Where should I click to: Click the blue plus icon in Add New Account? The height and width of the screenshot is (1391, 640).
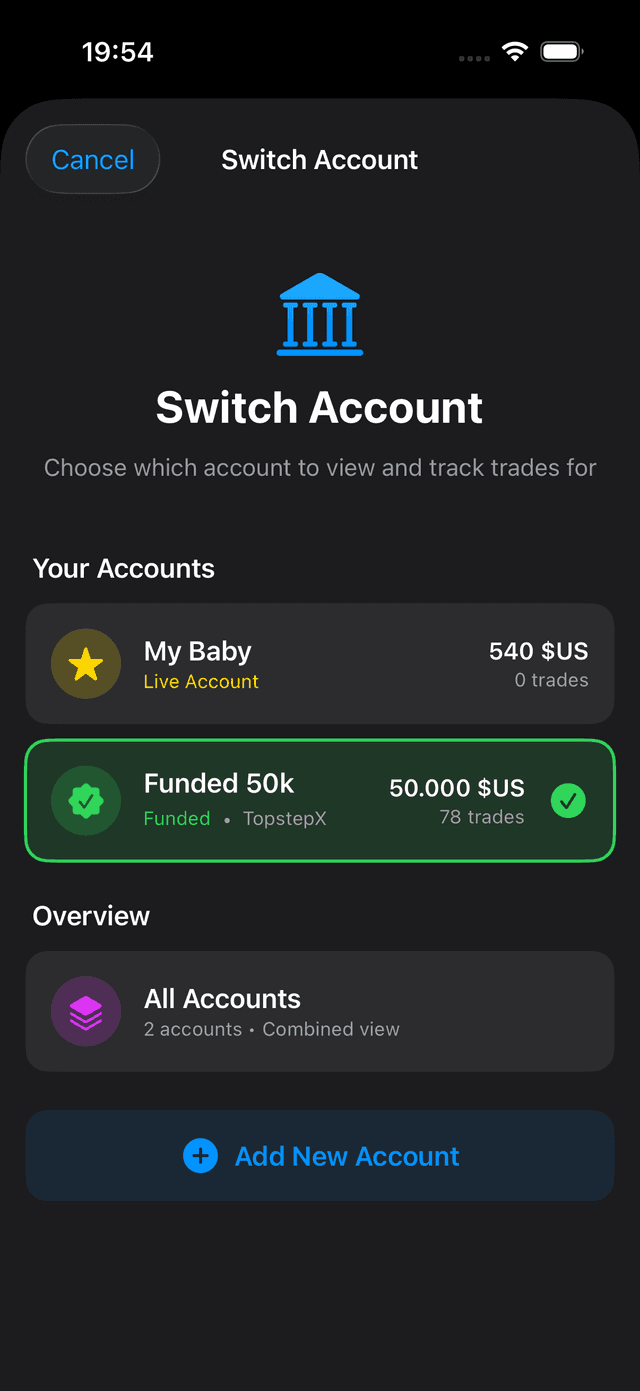200,1155
